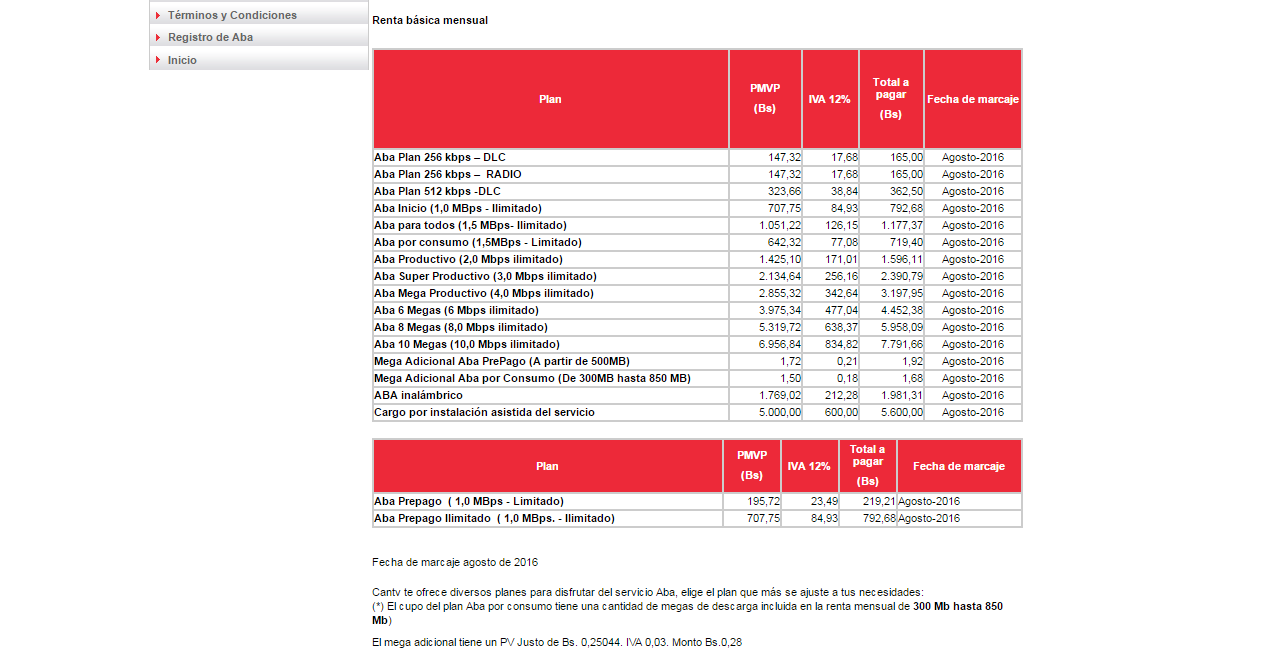
Task: Click Fecha de marcaje header in first table
Action: coord(972,99)
